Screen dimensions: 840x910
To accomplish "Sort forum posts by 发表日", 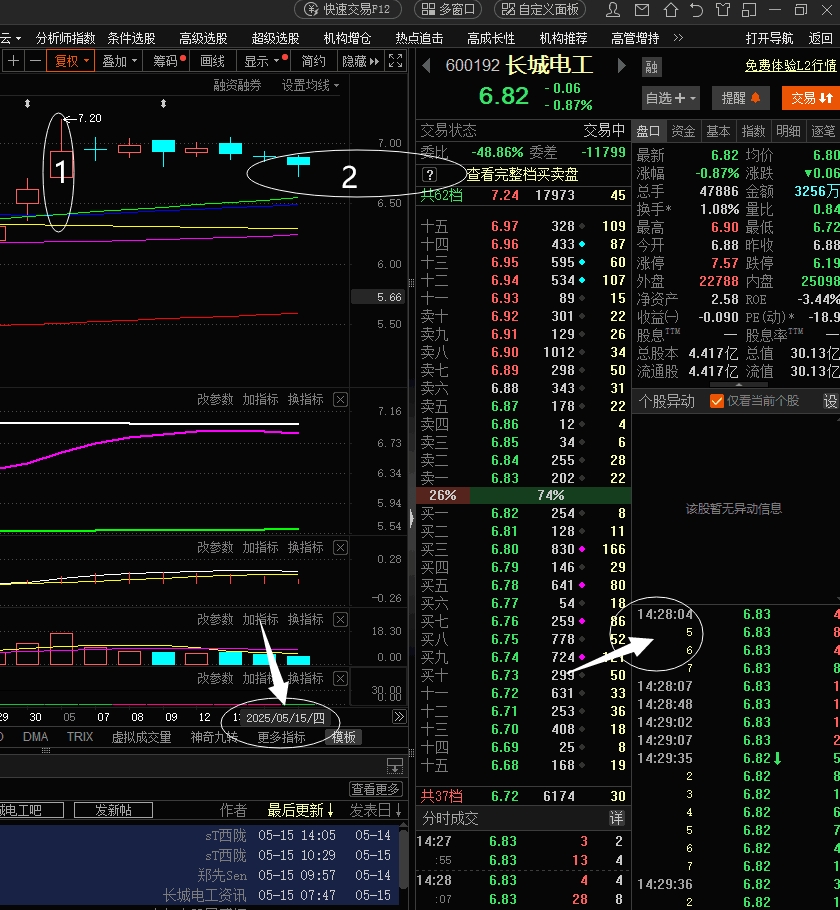I will coord(376,810).
